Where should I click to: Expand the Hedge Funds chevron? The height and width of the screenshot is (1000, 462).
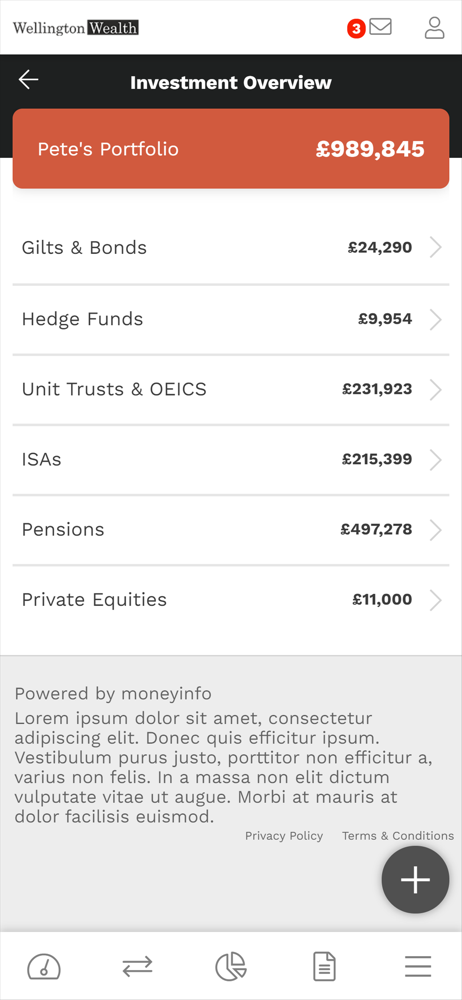436,319
